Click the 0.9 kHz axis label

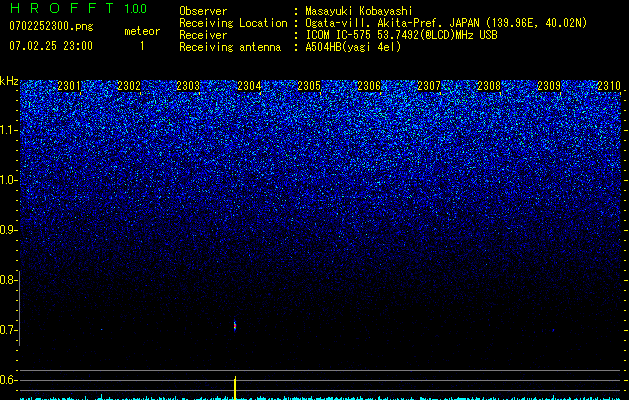(7, 230)
